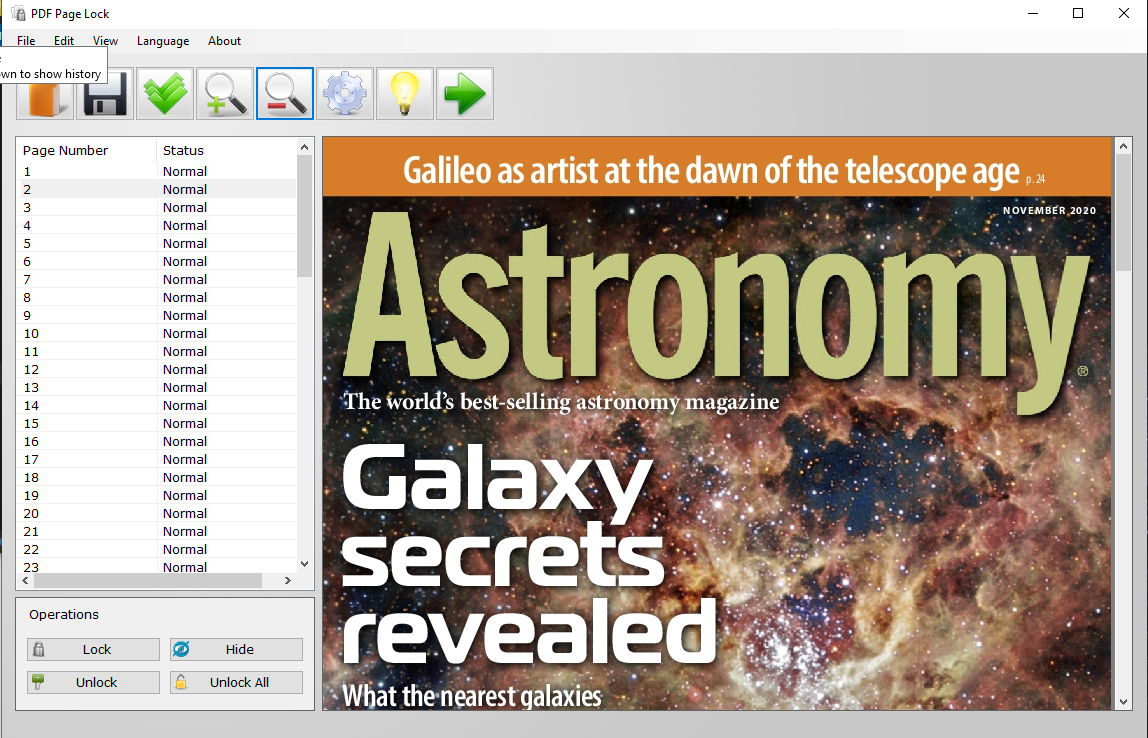Screen dimensions: 1148x738
Task: Click the preview pane scroll up arrow
Action: tap(1124, 146)
